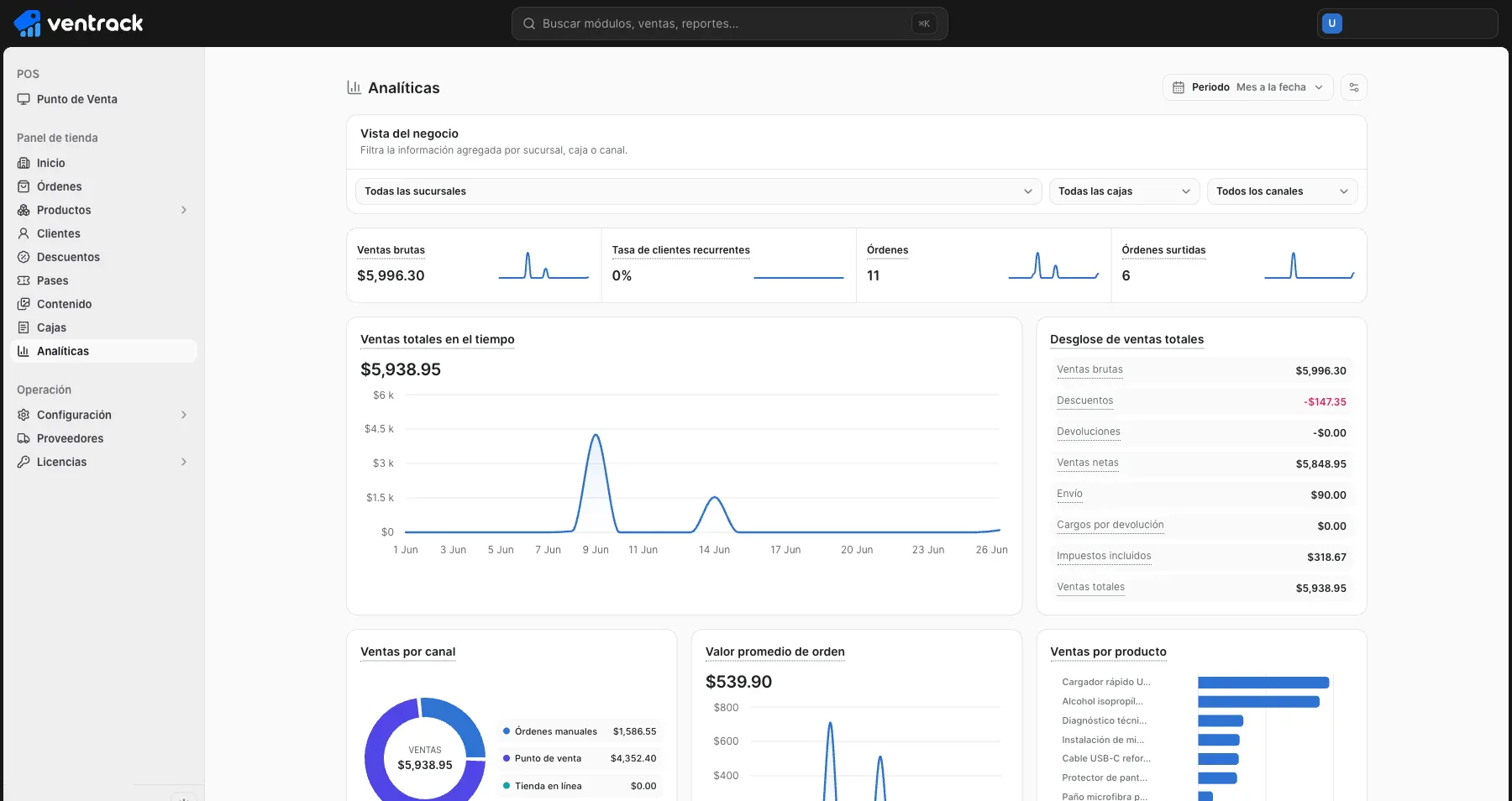The image size is (1512, 801).
Task: Click the Cajas register icon
Action: [x=24, y=327]
